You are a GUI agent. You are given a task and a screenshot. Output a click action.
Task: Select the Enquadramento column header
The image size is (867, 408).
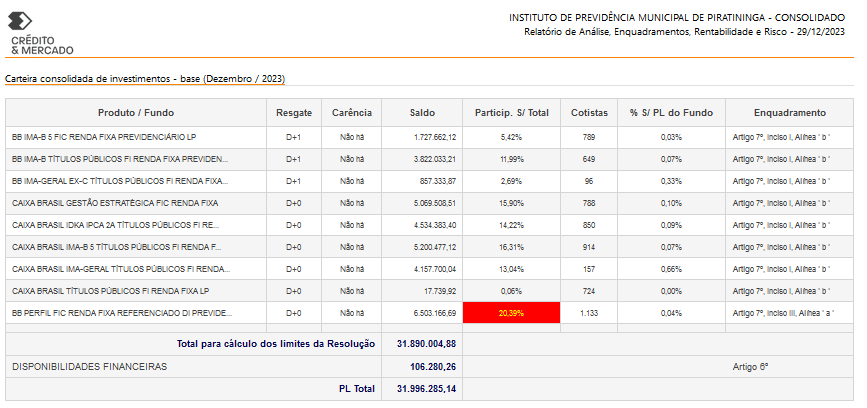coord(790,113)
